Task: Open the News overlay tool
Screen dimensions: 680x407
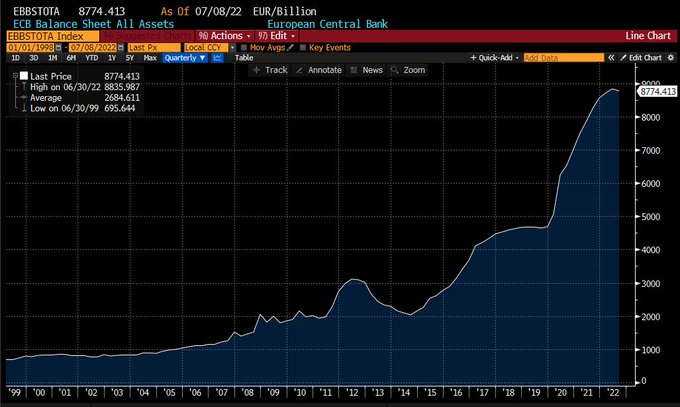Action: [366, 70]
